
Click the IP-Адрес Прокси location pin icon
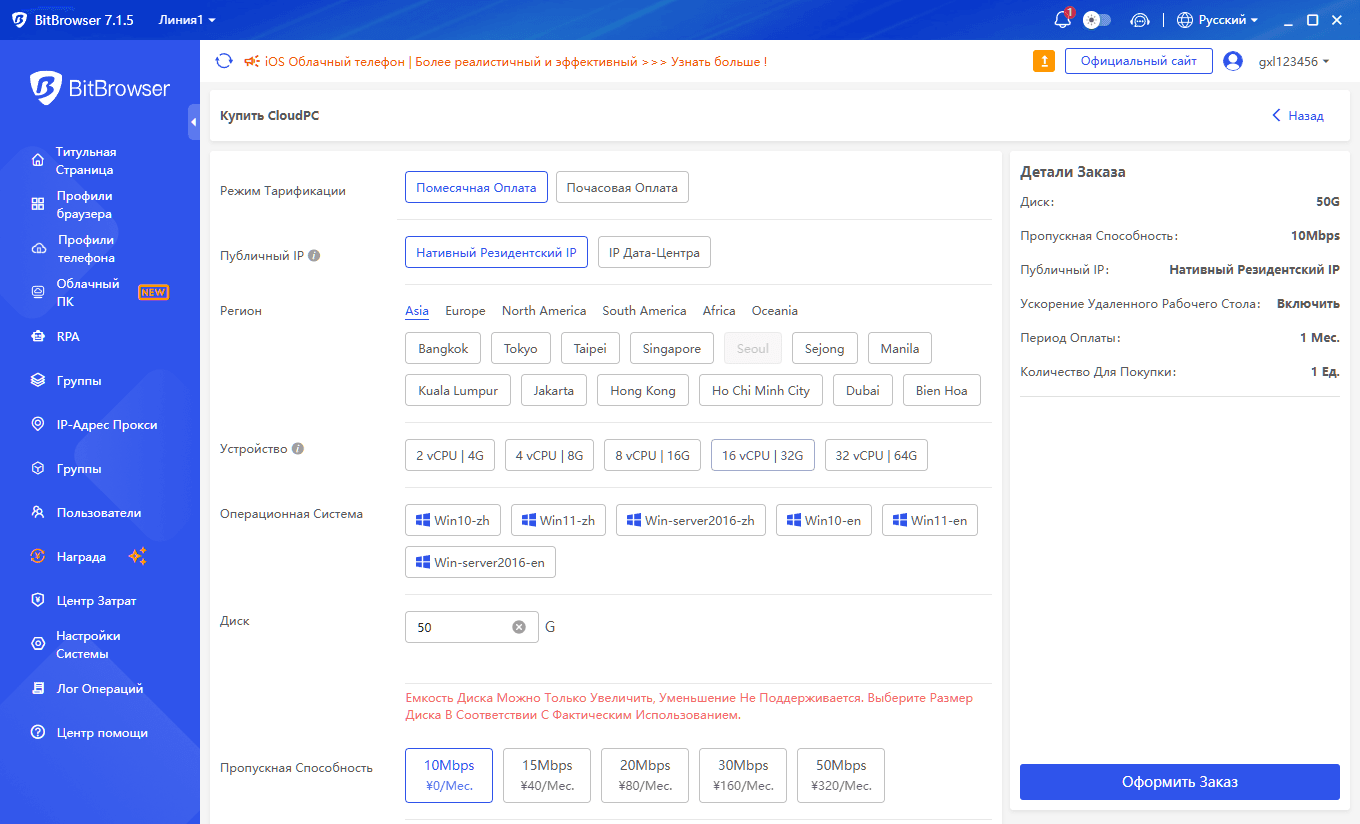click(38, 425)
